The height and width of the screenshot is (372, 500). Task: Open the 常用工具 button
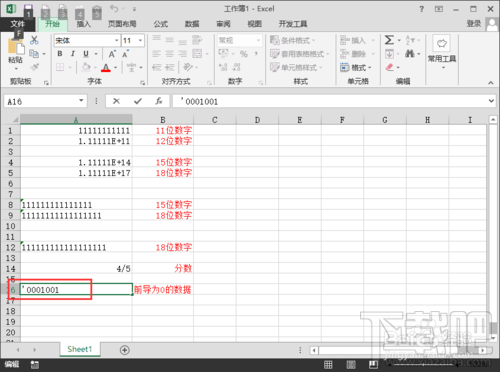[x=442, y=52]
